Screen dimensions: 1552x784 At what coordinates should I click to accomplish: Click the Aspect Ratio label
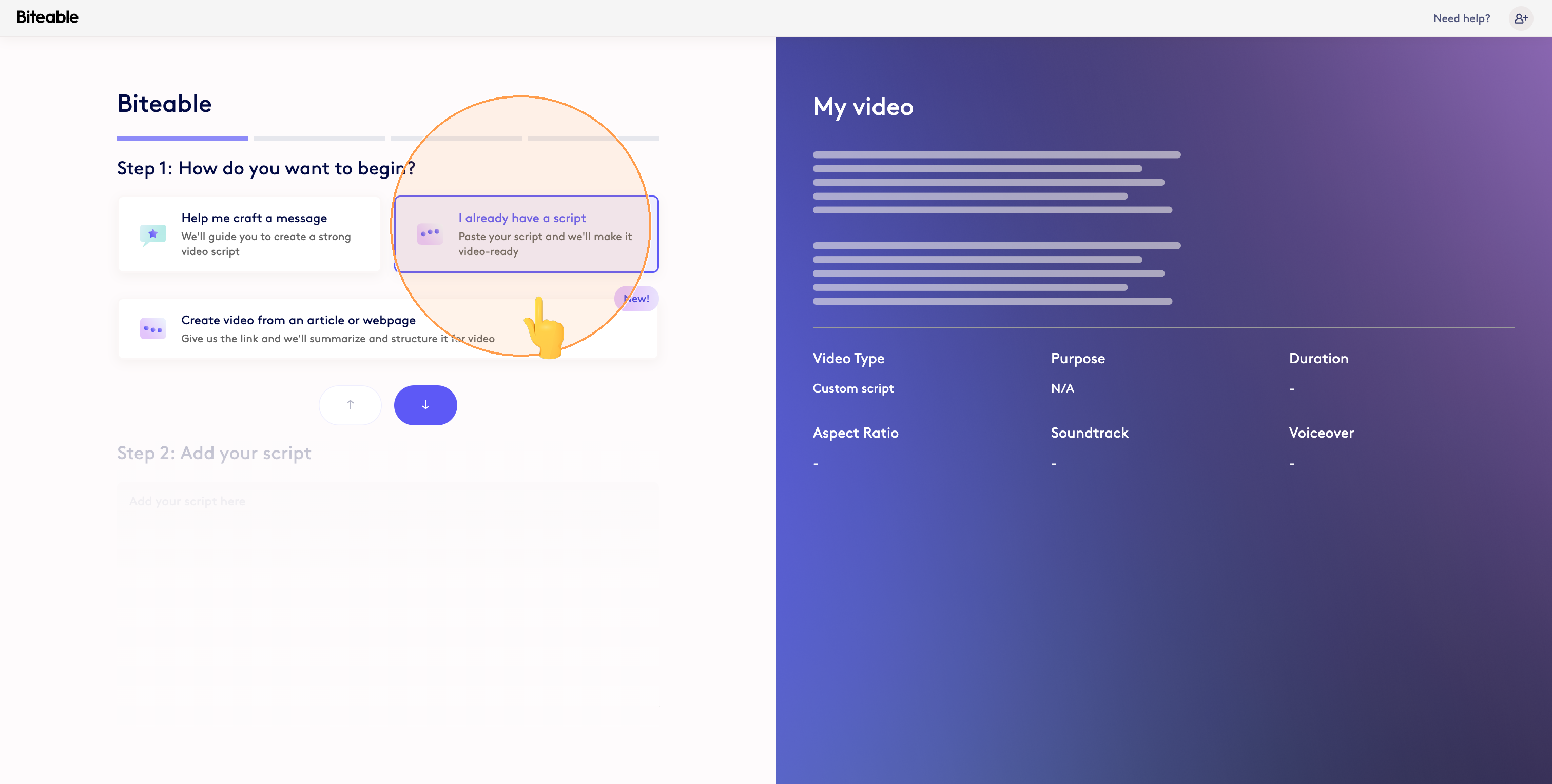coord(856,433)
